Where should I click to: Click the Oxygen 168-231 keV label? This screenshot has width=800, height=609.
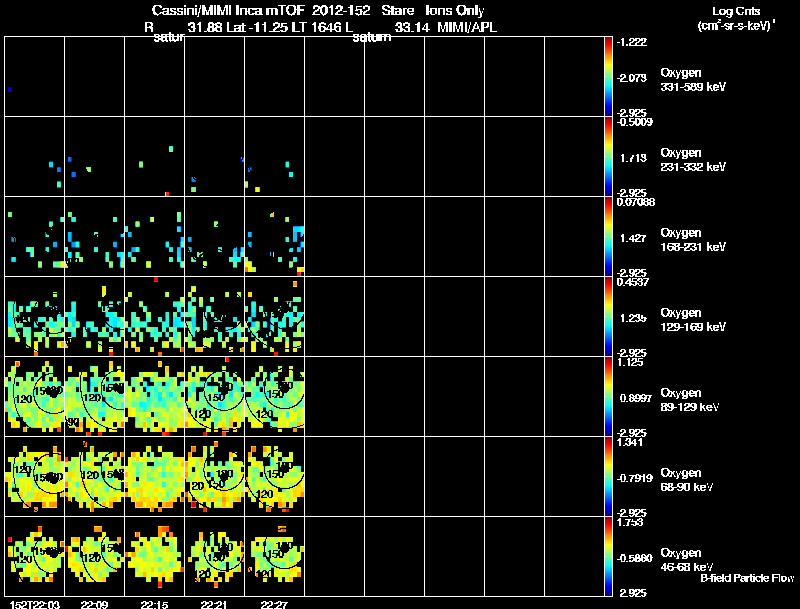point(693,240)
